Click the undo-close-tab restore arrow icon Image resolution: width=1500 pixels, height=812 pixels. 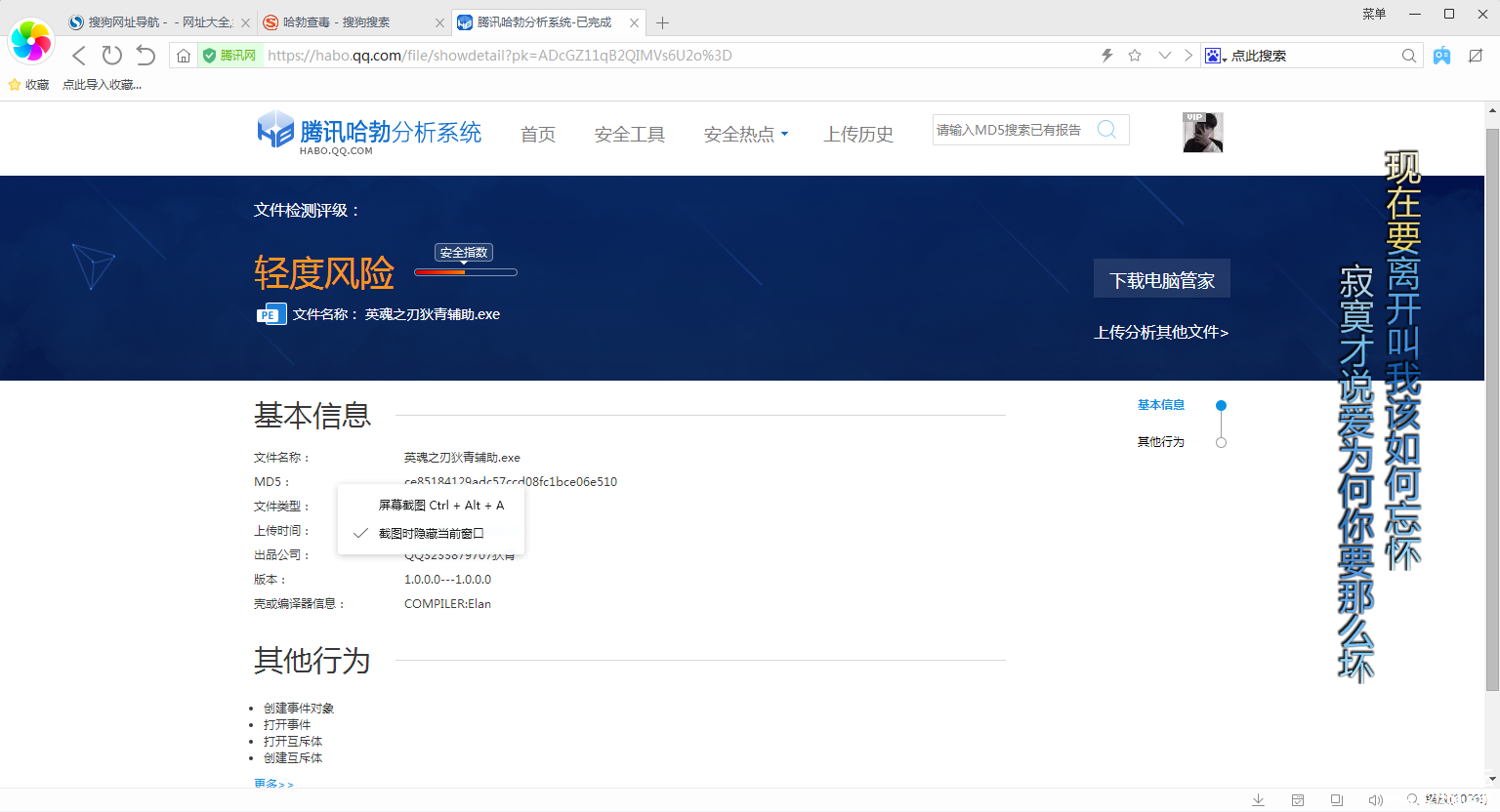[x=146, y=56]
